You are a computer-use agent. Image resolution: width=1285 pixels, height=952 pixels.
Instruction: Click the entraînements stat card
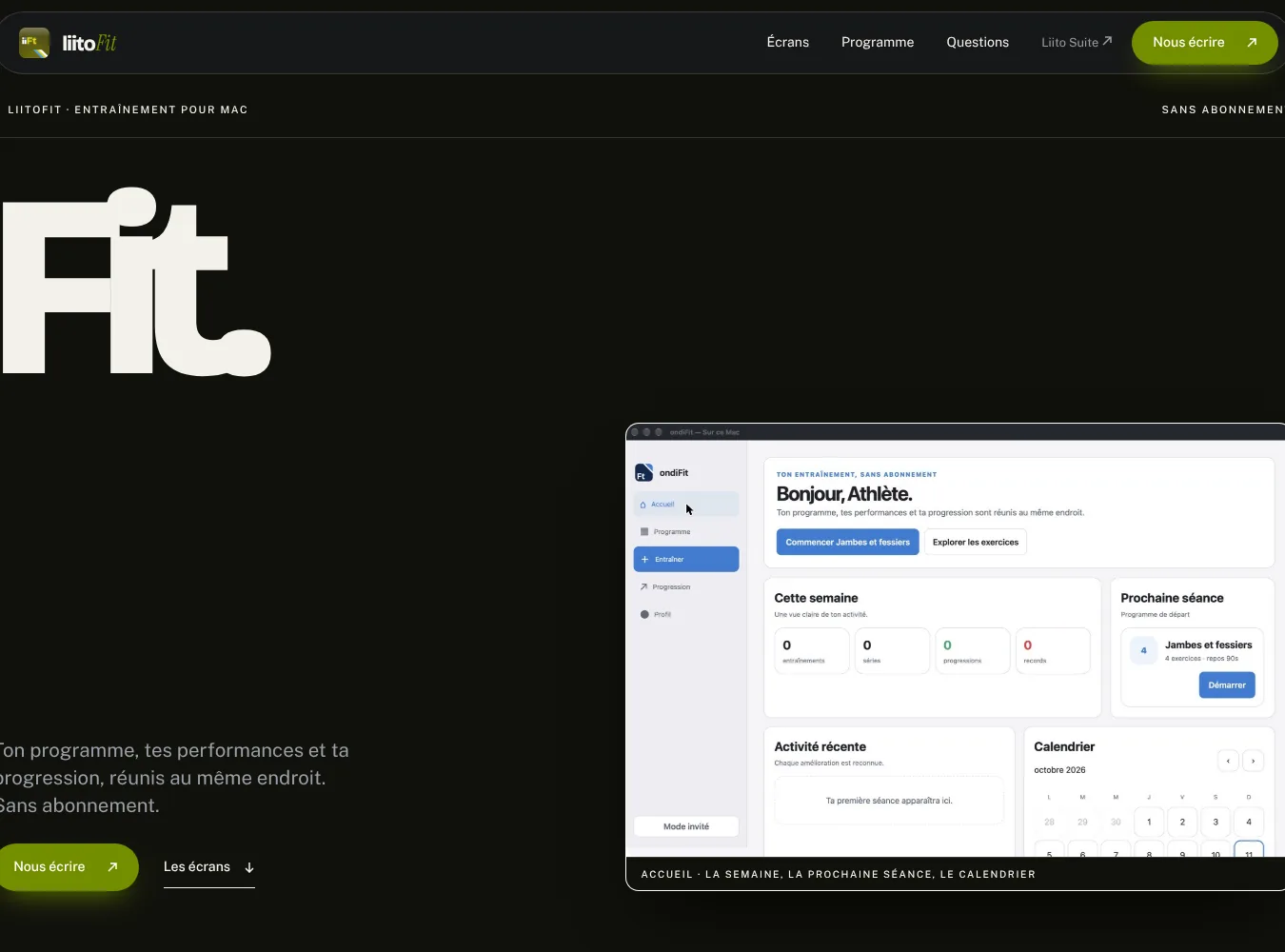click(812, 651)
